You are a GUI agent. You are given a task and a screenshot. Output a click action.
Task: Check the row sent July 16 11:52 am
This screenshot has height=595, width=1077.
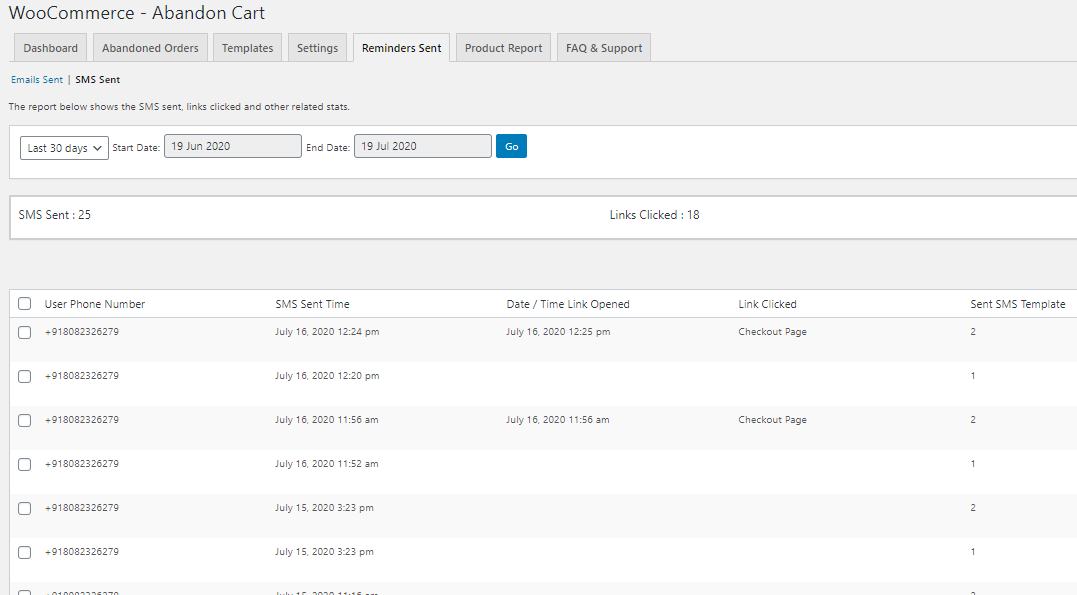tap(25, 464)
